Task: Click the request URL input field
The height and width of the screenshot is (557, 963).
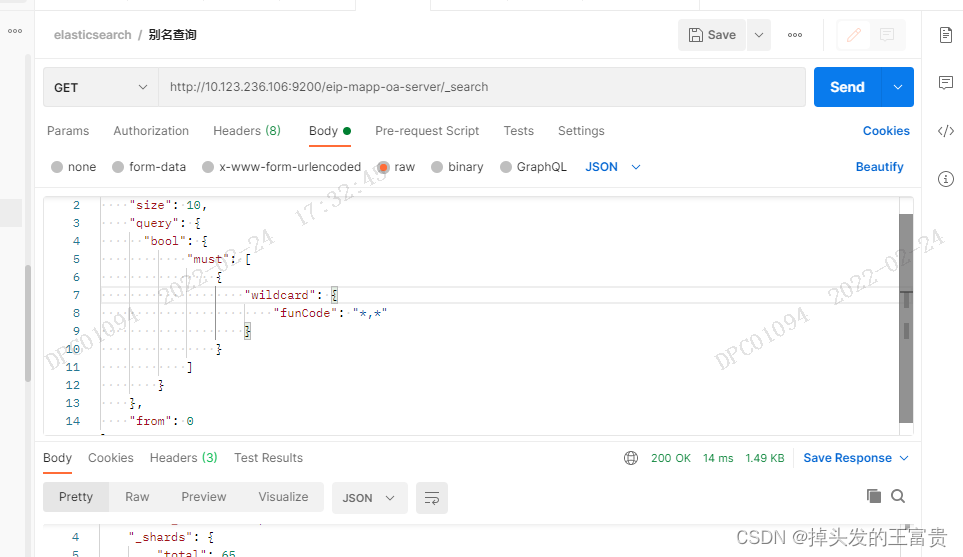Action: click(482, 87)
